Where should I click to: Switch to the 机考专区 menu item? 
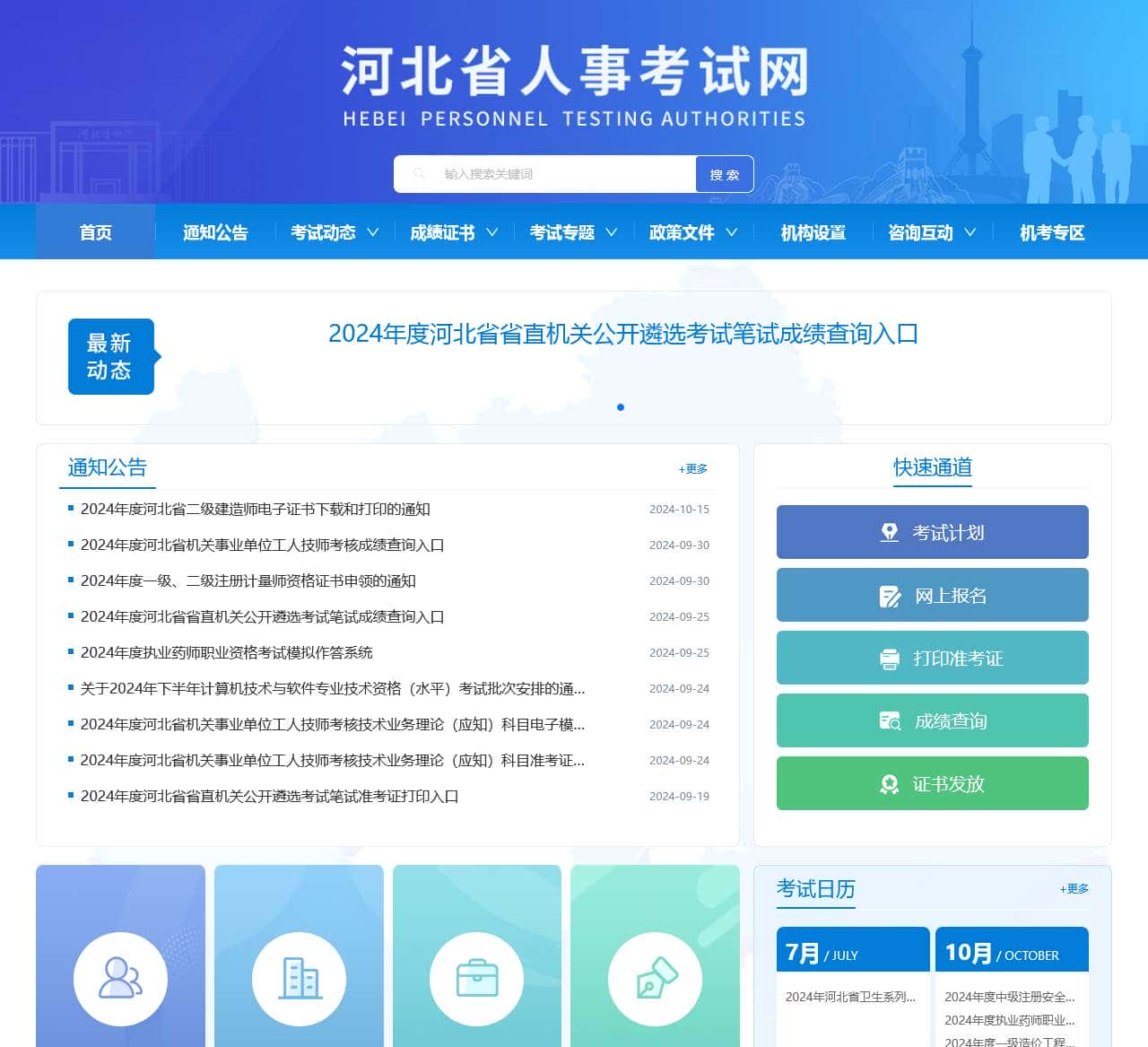[x=1050, y=232]
